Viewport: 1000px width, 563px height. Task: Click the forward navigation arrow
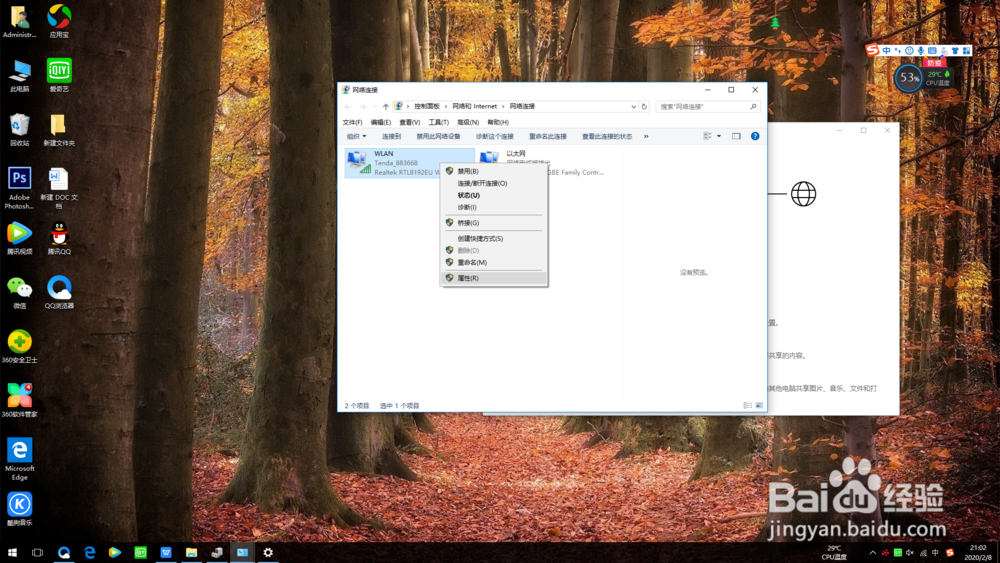click(362, 106)
